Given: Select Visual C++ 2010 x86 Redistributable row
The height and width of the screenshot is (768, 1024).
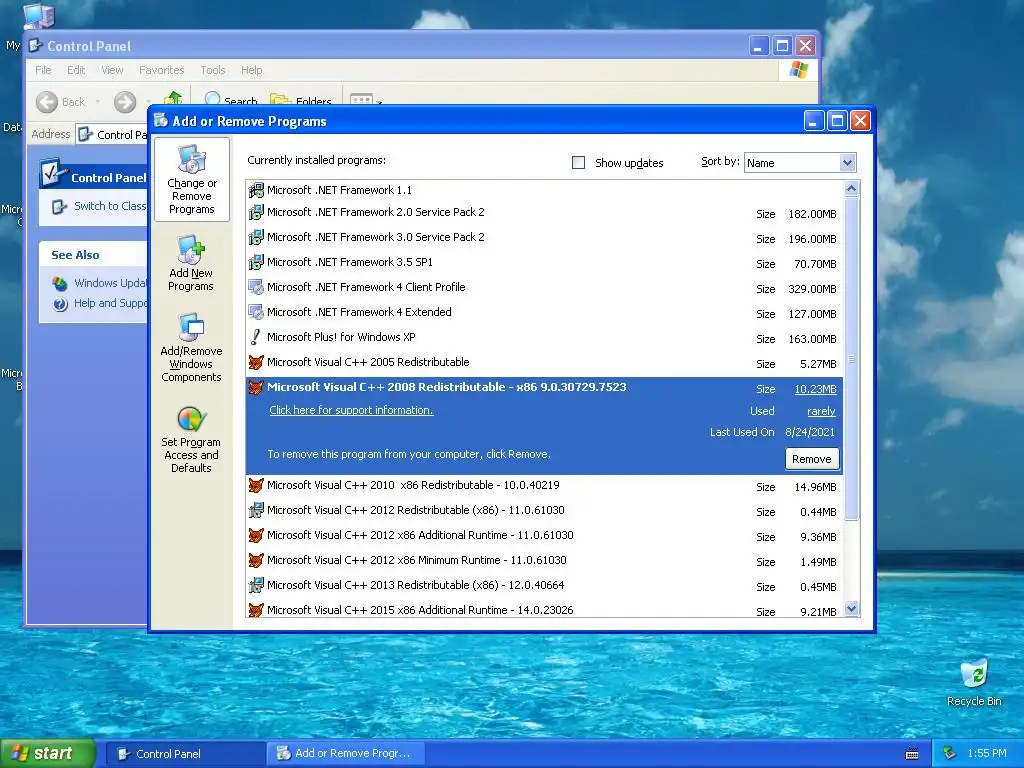Looking at the screenshot, I should 544,486.
